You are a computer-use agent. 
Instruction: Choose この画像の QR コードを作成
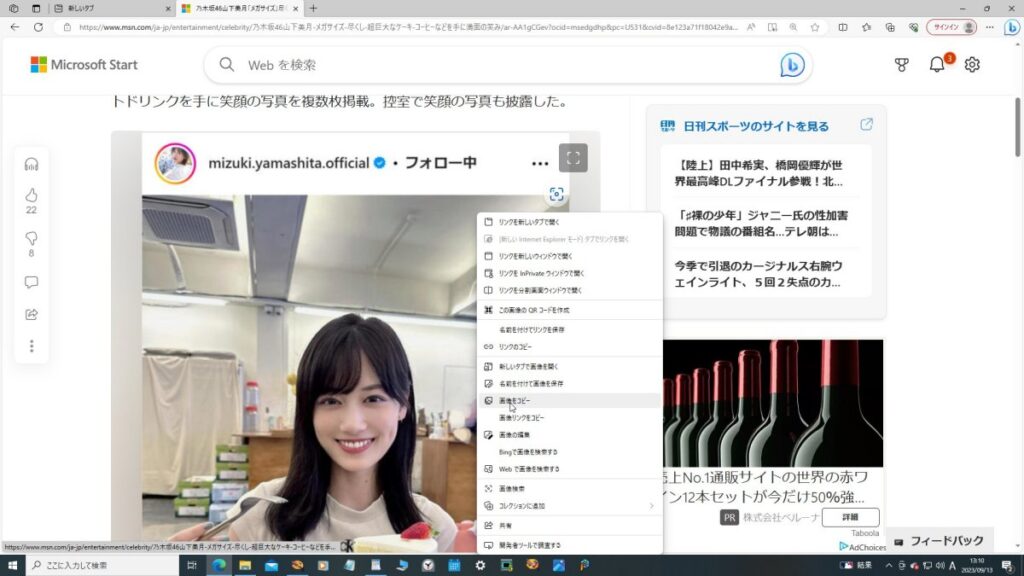click(x=569, y=310)
